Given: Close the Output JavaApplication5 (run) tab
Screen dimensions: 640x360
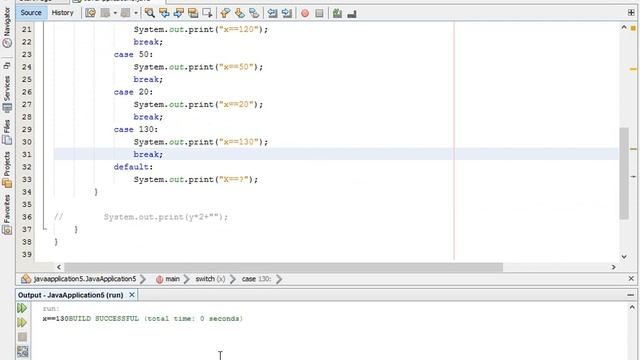Looking at the screenshot, I should pyautogui.click(x=132, y=295).
